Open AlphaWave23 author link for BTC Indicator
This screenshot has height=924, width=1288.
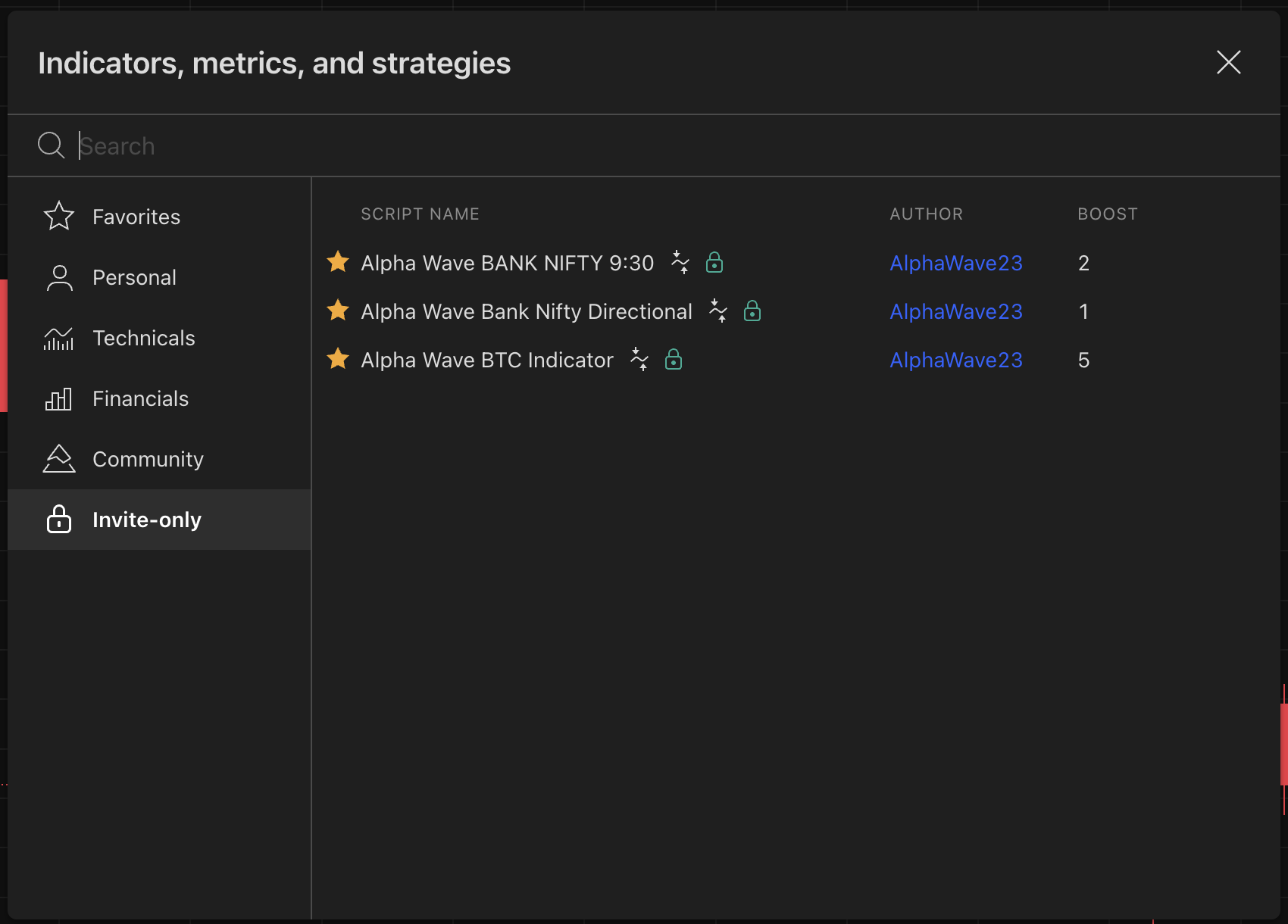coord(955,360)
